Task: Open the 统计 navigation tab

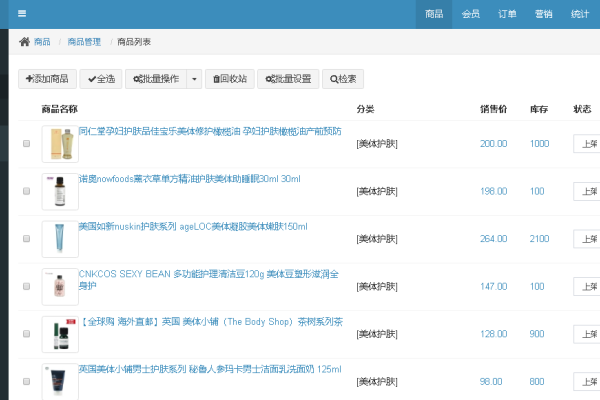Action: 580,14
